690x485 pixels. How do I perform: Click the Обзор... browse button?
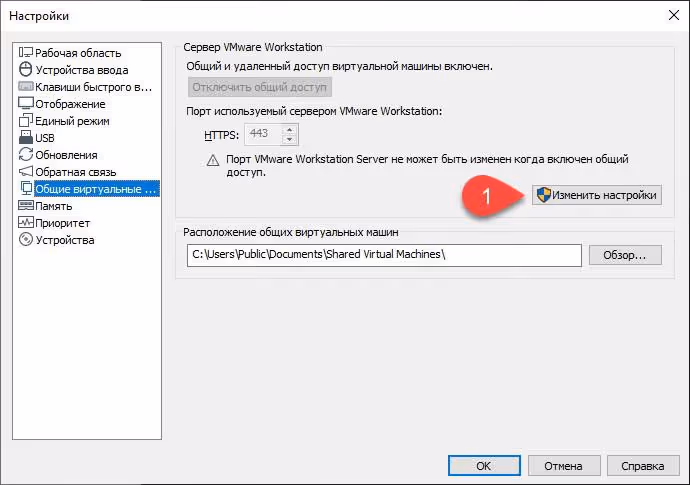[x=625, y=255]
